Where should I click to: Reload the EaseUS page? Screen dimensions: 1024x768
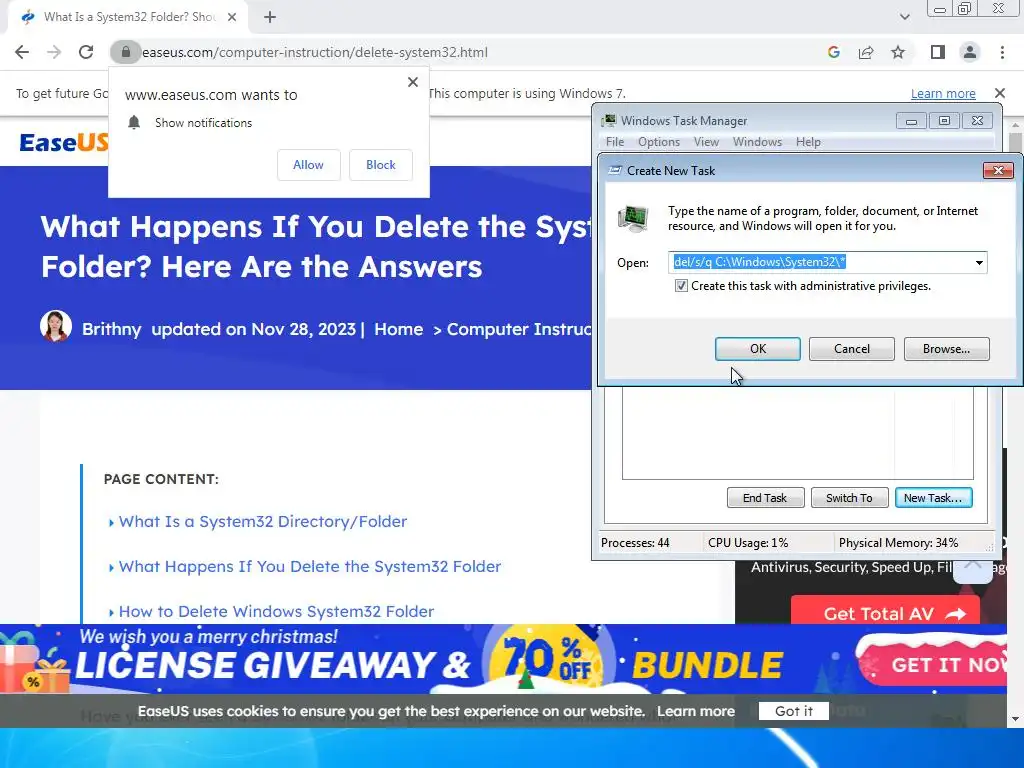pos(86,52)
